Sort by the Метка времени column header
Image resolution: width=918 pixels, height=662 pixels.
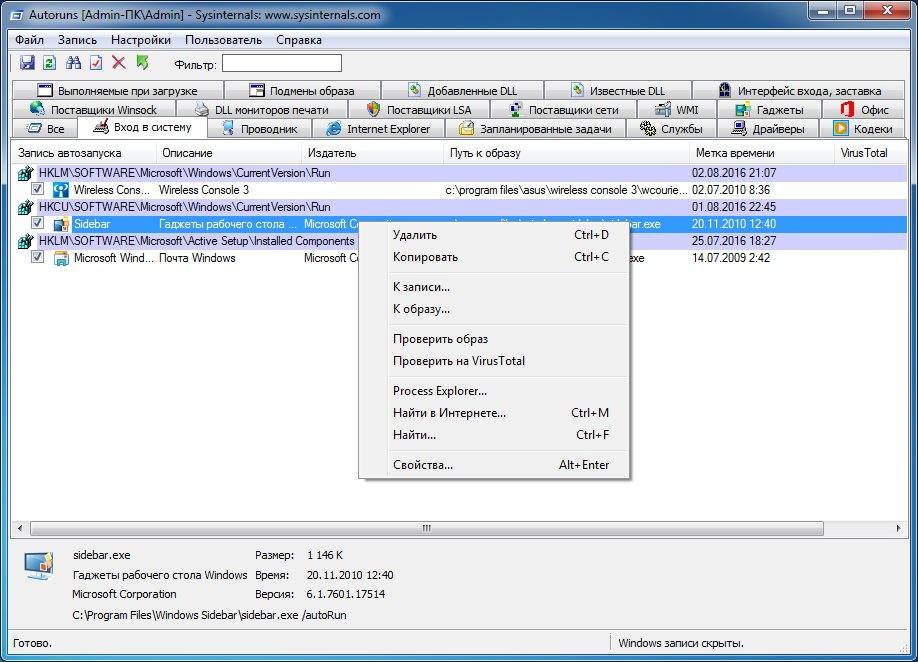pyautogui.click(x=762, y=153)
